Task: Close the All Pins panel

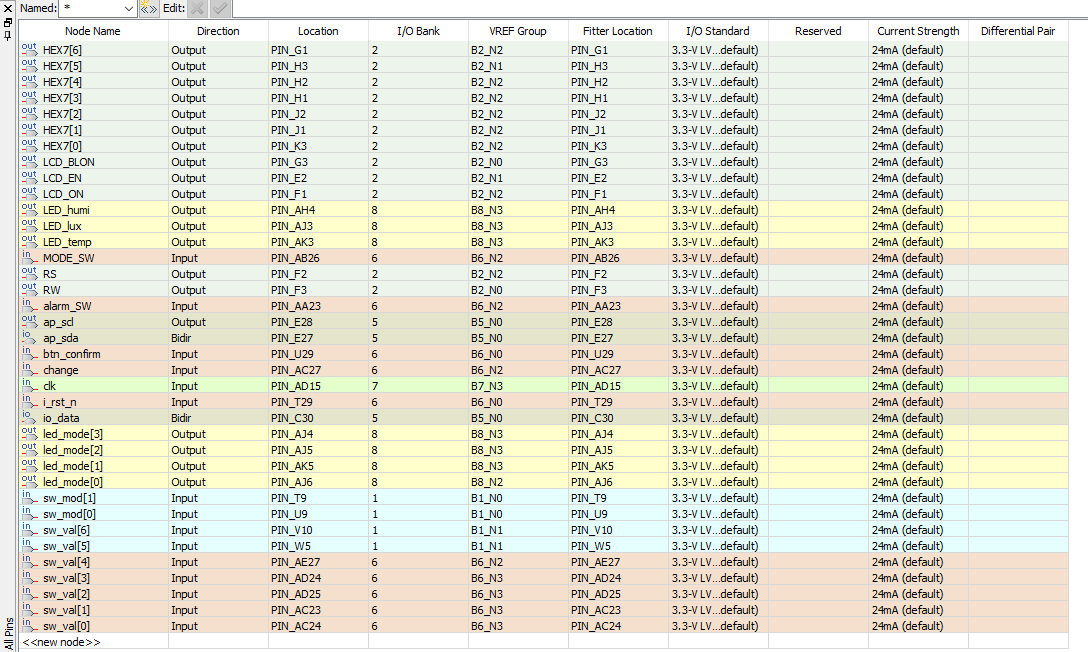Action: click(8, 8)
